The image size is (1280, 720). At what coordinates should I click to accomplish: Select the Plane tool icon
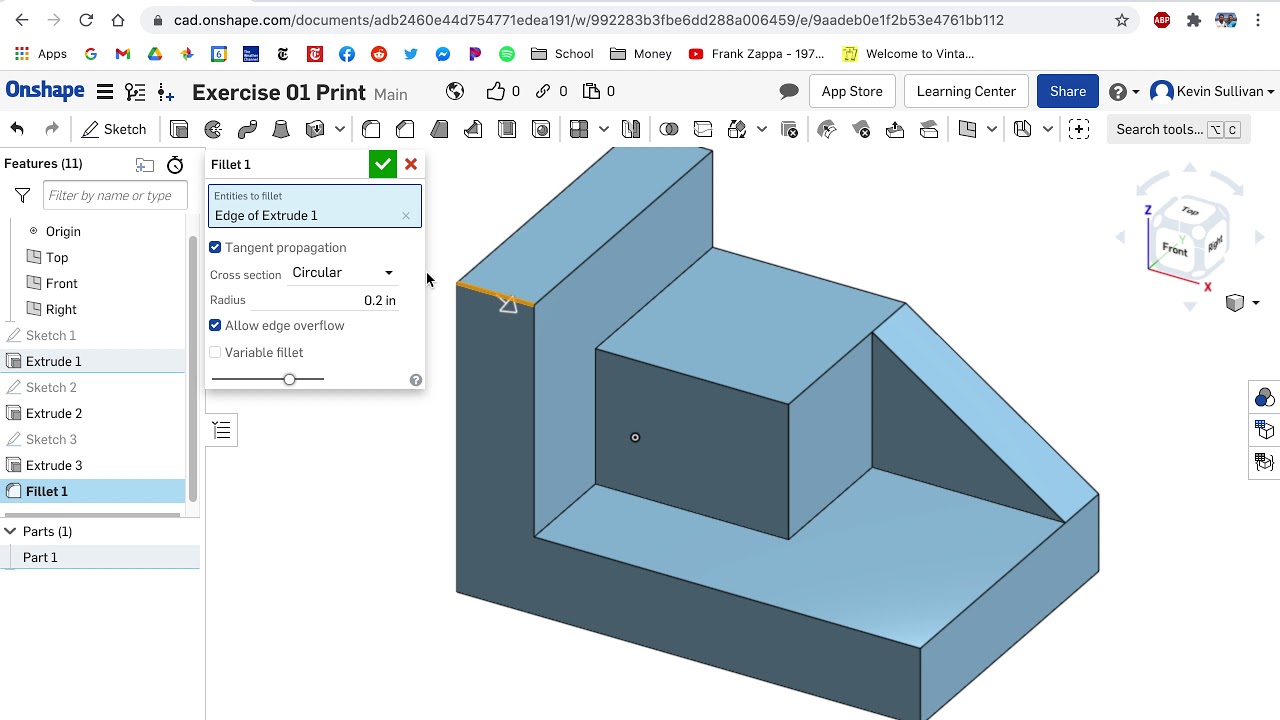tap(967, 129)
